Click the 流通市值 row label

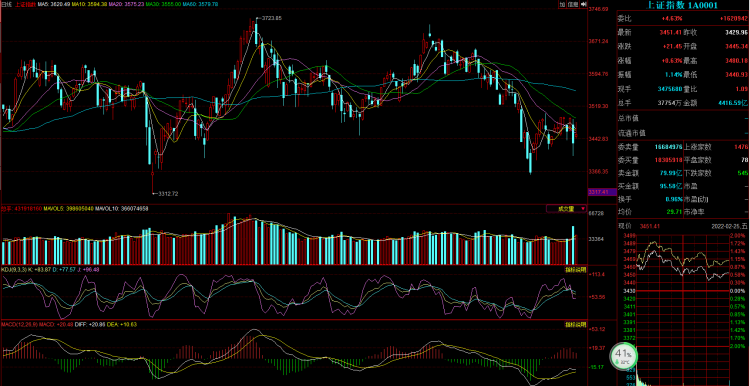point(631,133)
